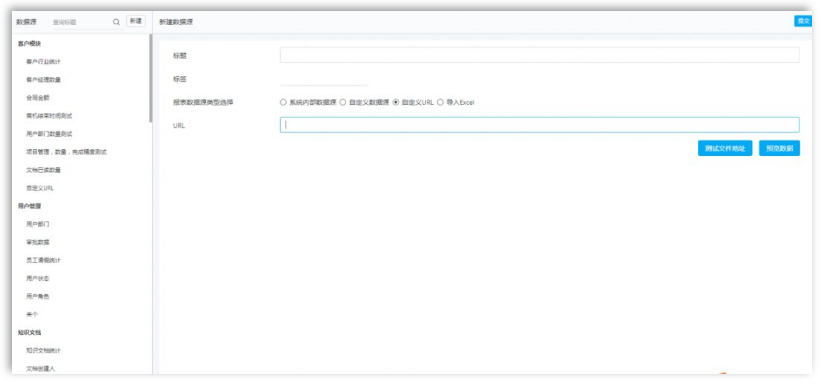Open the 用户部门 data source
Screen dimensions: 821x386
pos(37,224)
